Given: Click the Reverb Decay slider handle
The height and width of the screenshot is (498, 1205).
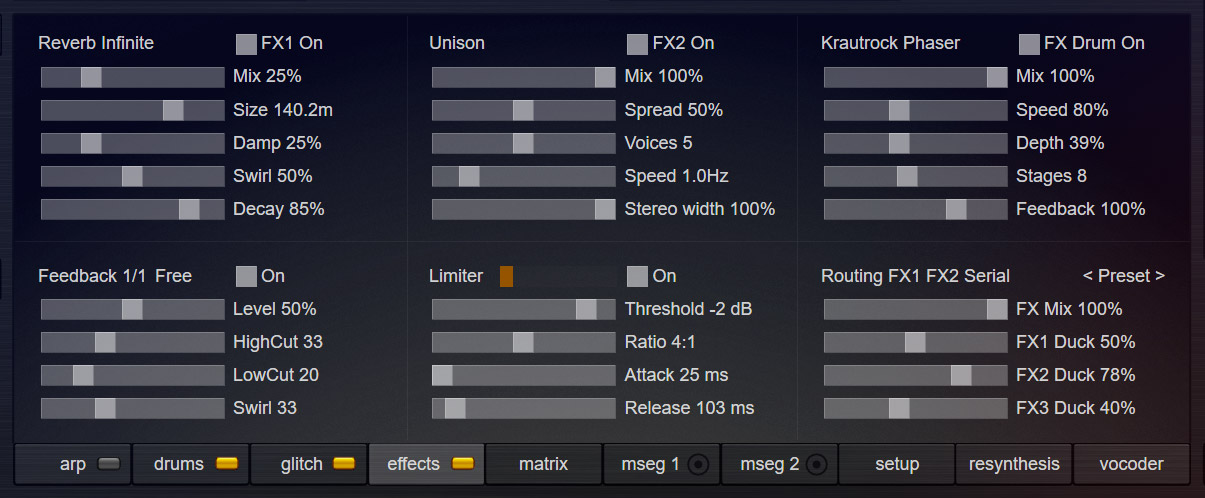Looking at the screenshot, I should [189, 209].
